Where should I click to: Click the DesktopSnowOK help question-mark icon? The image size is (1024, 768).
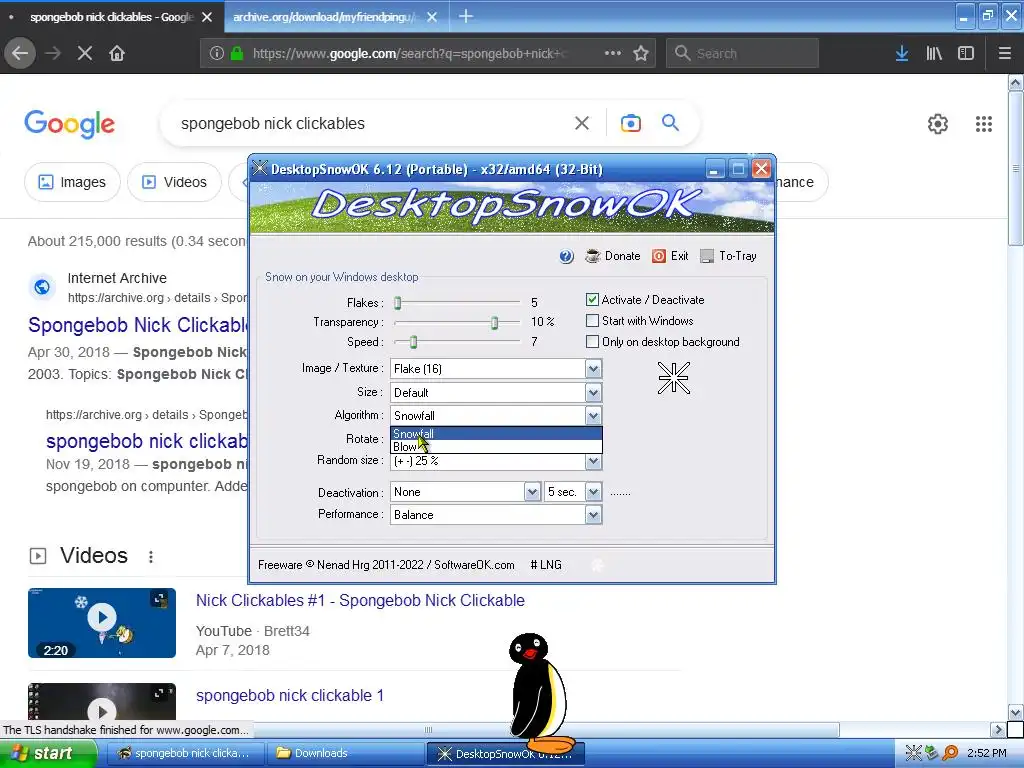pos(566,256)
